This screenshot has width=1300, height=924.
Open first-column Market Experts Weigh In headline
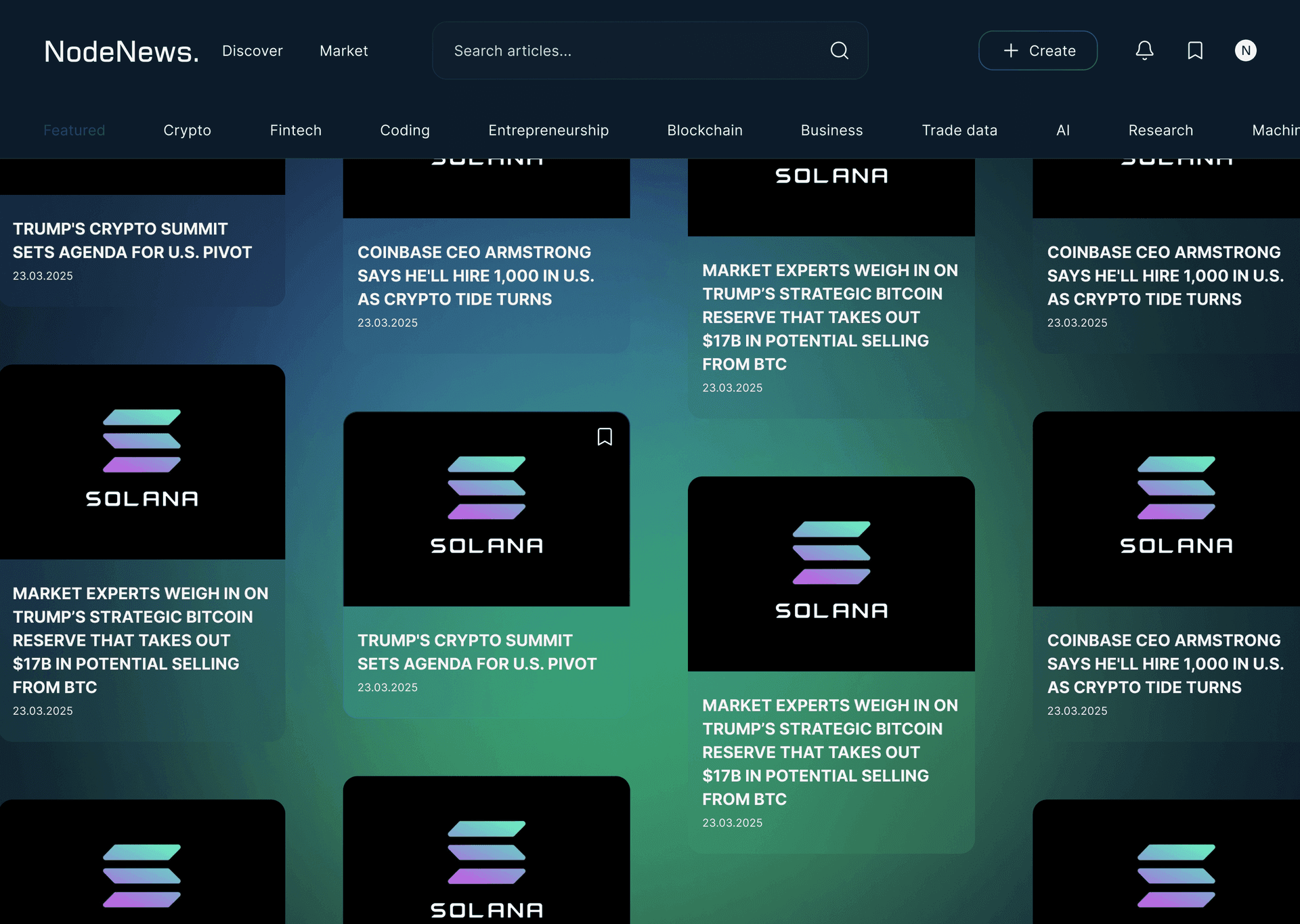coord(140,640)
